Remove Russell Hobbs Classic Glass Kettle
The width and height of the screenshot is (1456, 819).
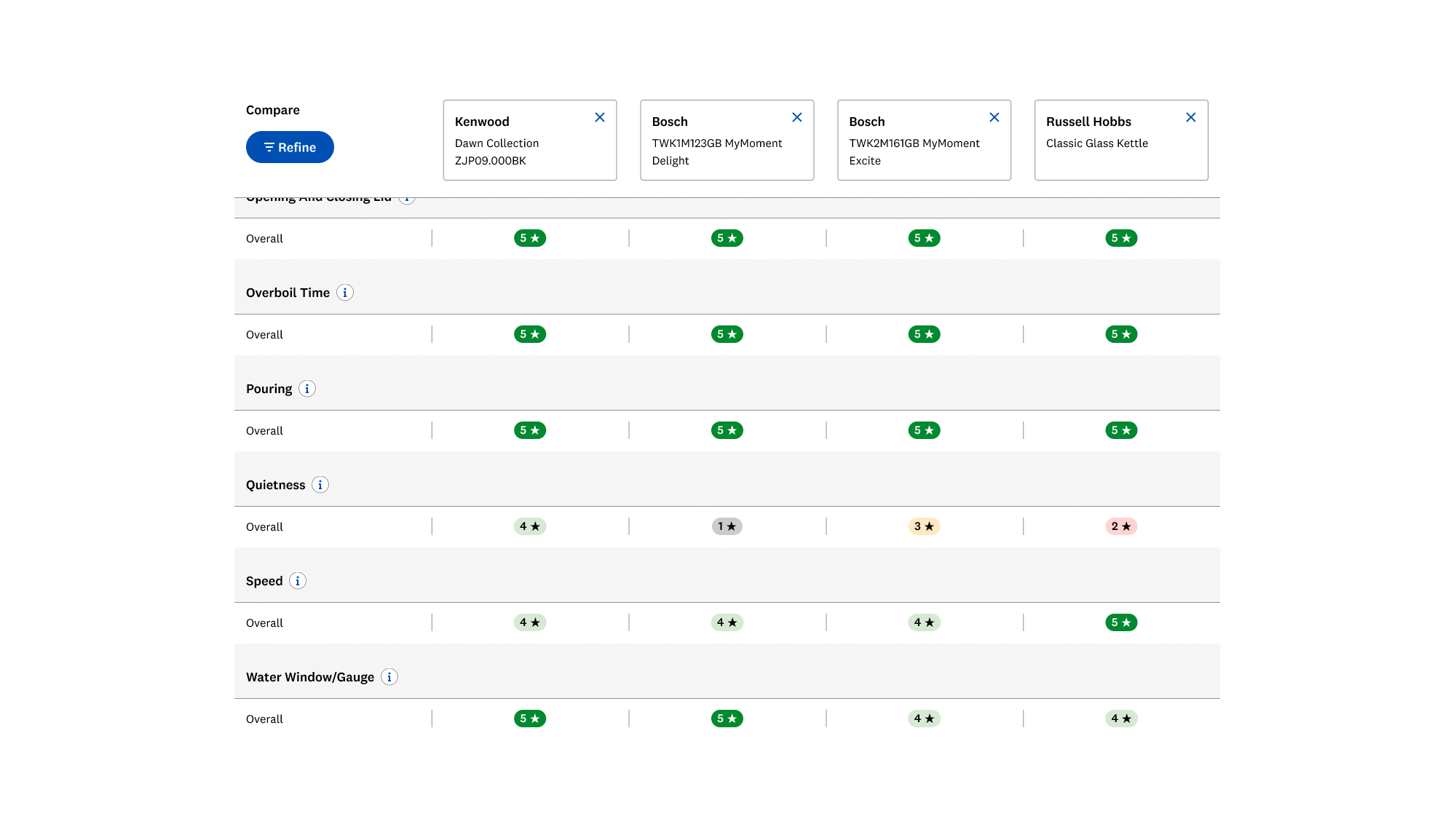tap(1191, 117)
